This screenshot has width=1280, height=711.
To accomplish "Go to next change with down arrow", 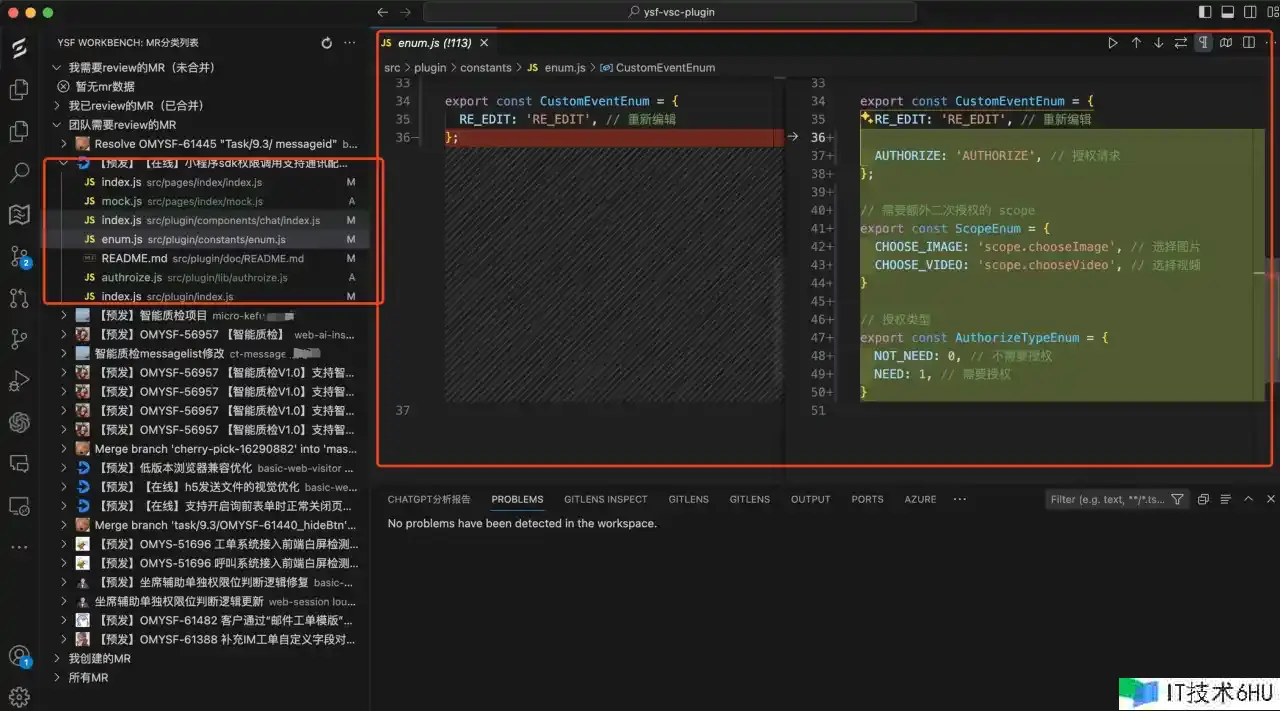I will 1158,43.
